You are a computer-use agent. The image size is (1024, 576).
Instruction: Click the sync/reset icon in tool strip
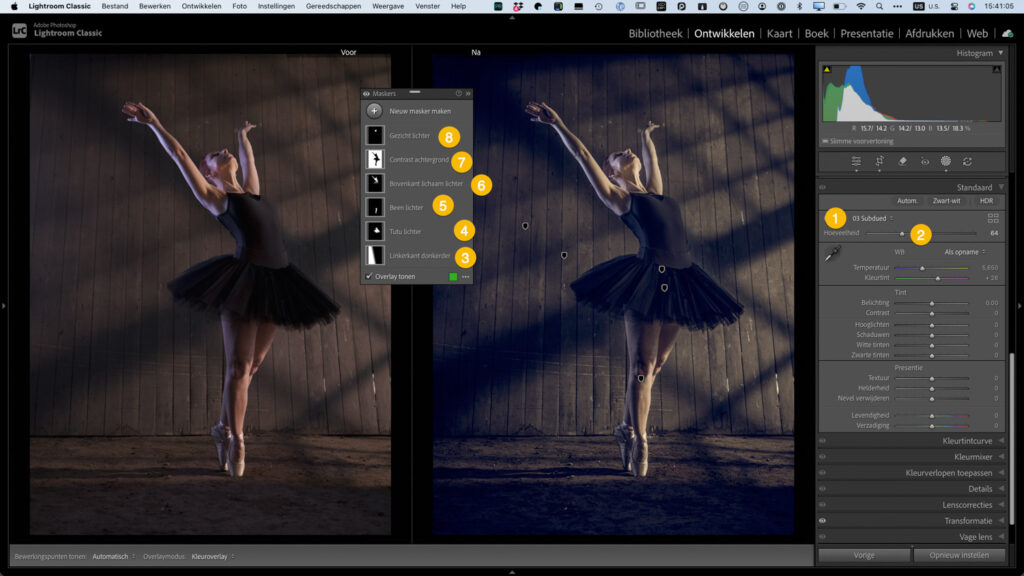coord(967,161)
